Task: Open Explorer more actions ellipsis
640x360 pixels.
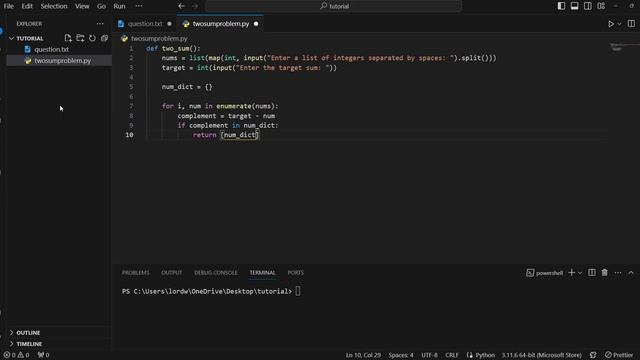Action: (x=100, y=24)
